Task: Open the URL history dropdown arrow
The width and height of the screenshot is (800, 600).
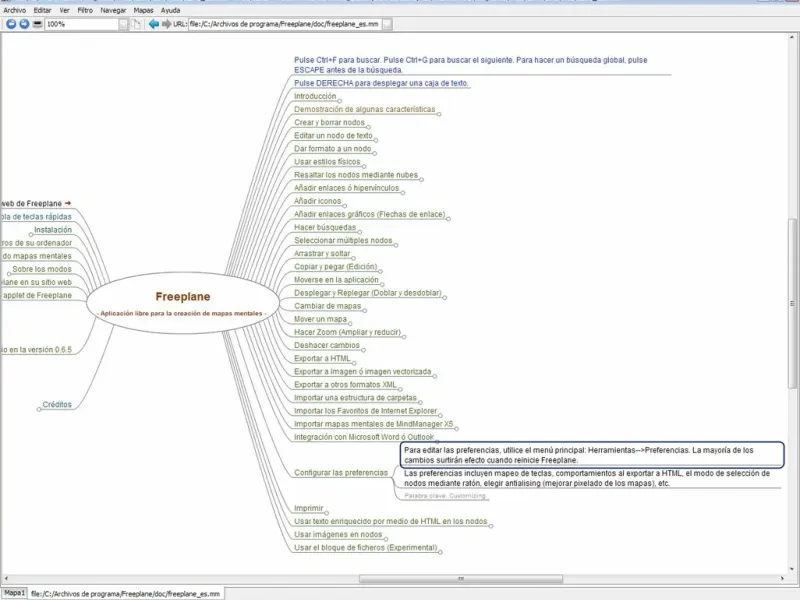Action: pos(387,24)
